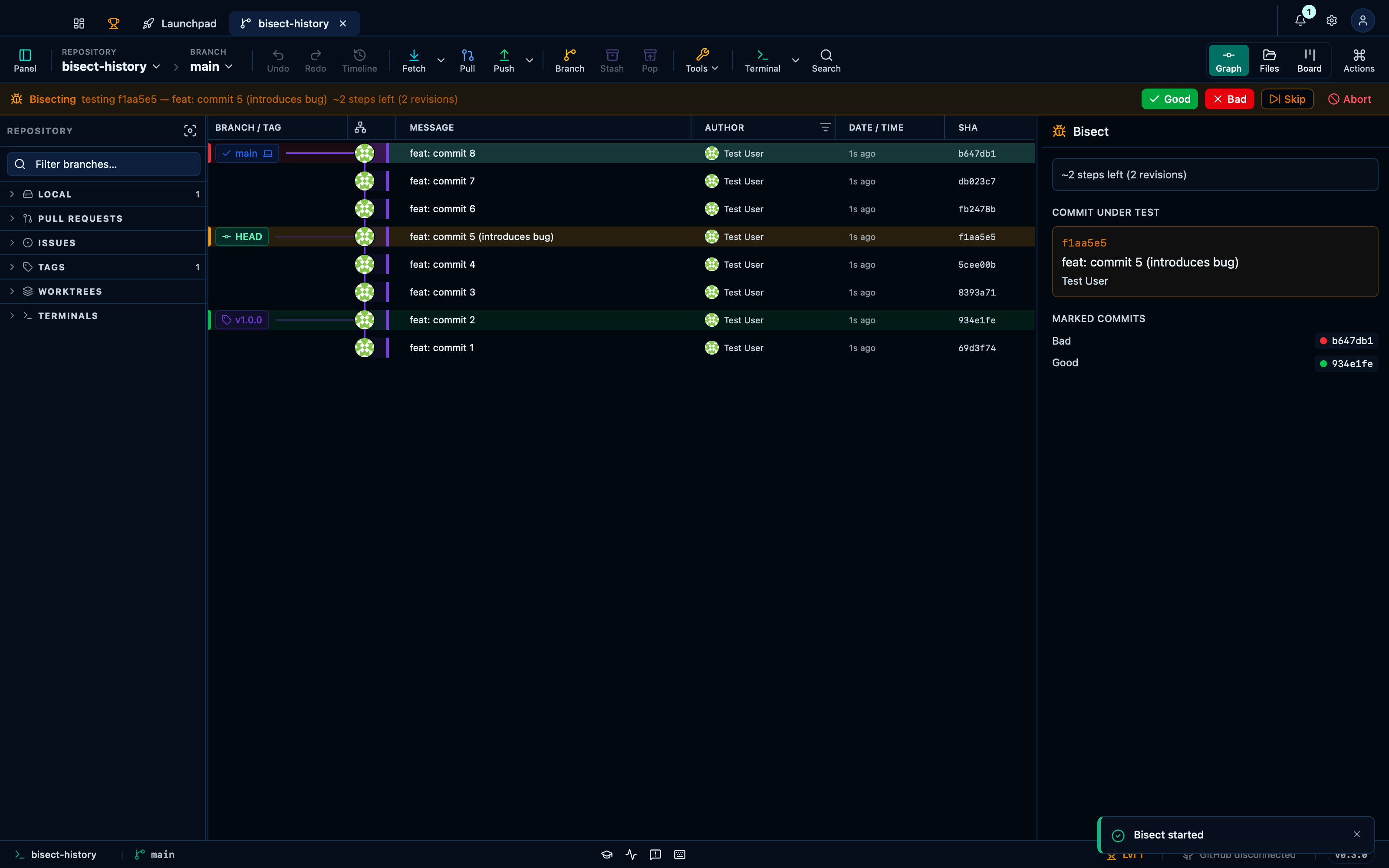Open the branch main dropdown

point(211,66)
